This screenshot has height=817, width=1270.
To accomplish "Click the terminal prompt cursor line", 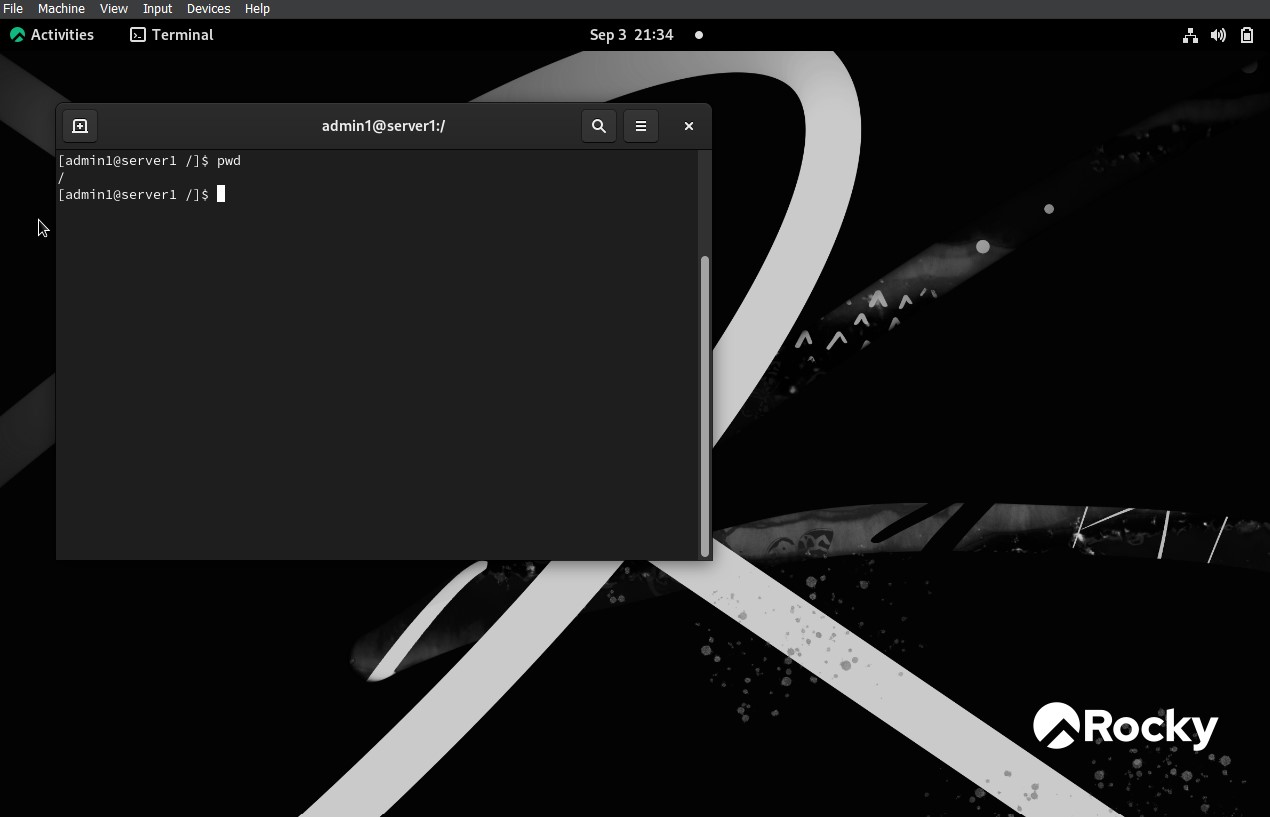I will (x=141, y=195).
